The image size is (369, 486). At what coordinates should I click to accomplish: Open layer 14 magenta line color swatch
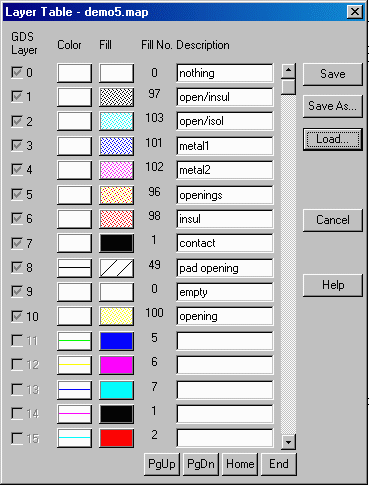pos(74,414)
